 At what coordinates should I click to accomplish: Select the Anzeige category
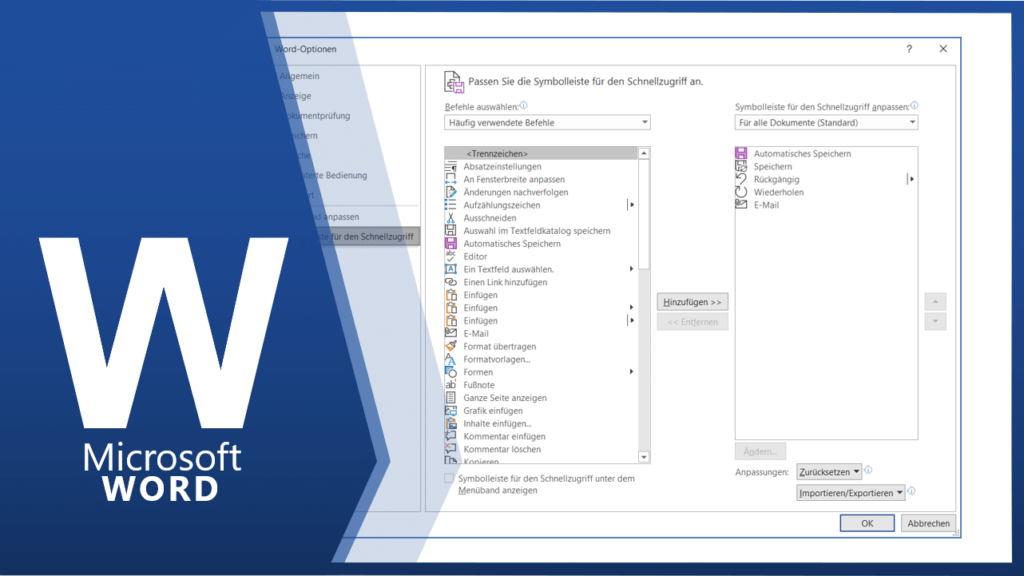[x=296, y=95]
